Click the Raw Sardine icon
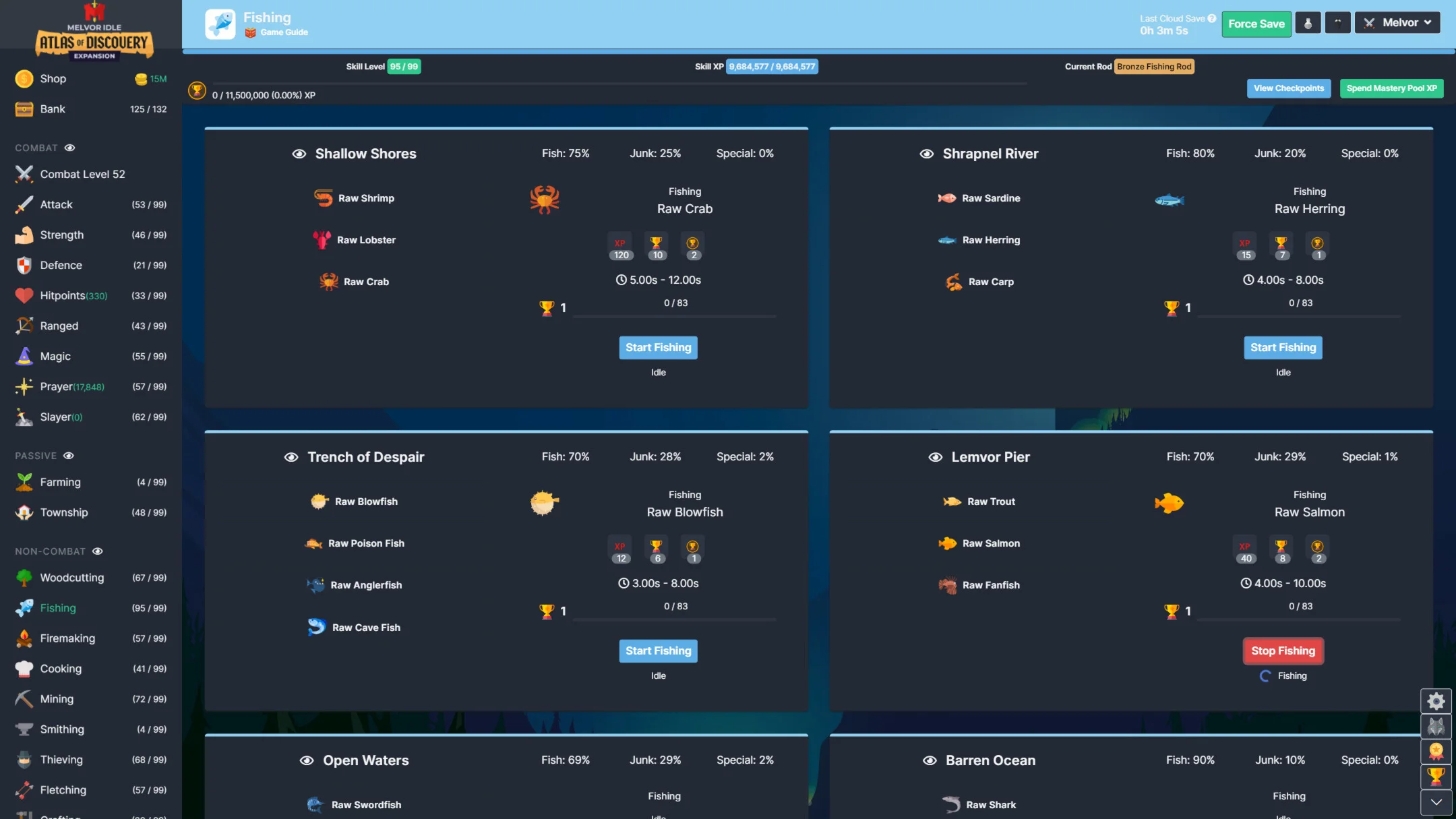Viewport: 1456px width, 819px height. 947,198
